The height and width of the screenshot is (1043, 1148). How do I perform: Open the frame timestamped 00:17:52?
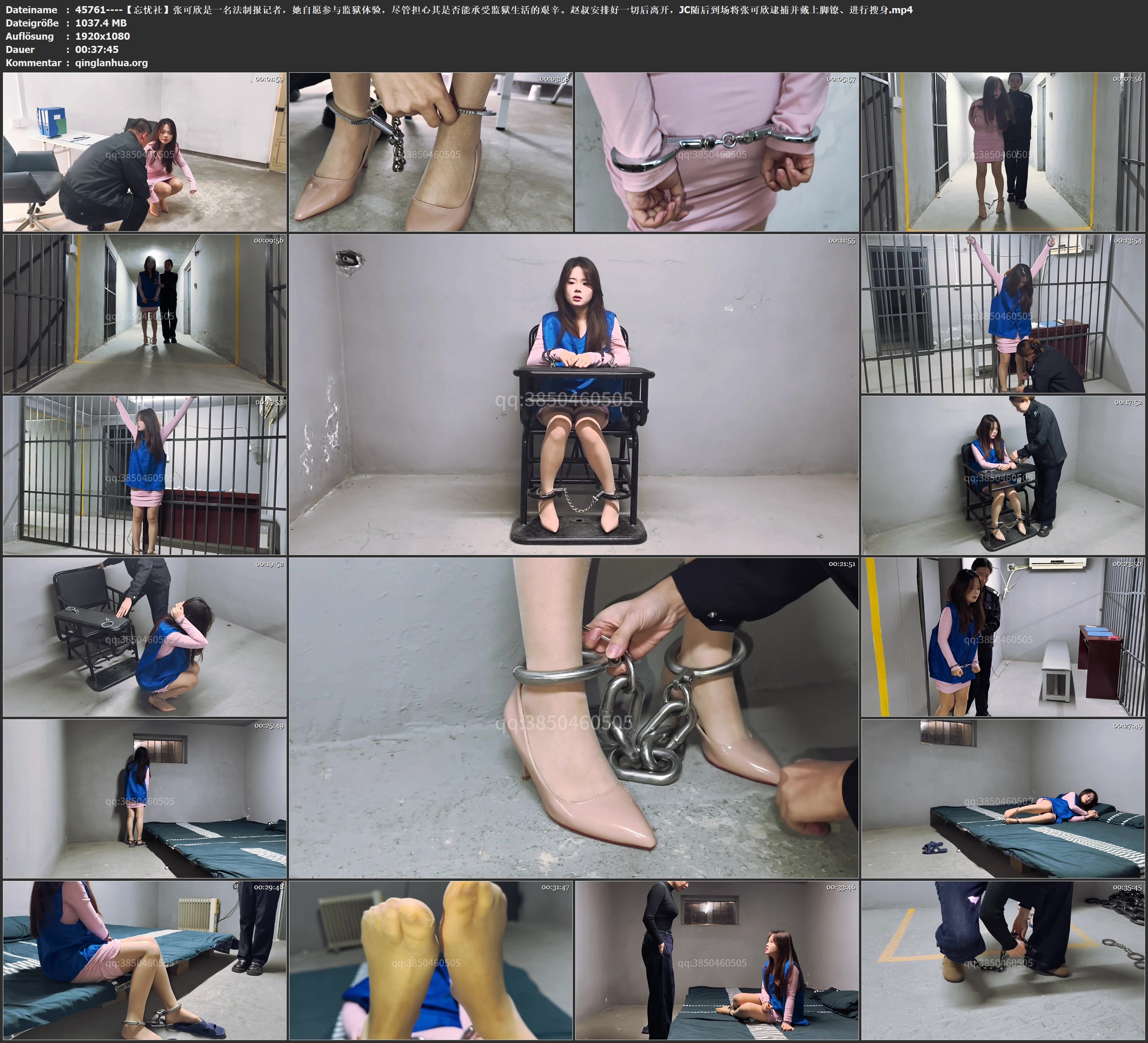1003,475
